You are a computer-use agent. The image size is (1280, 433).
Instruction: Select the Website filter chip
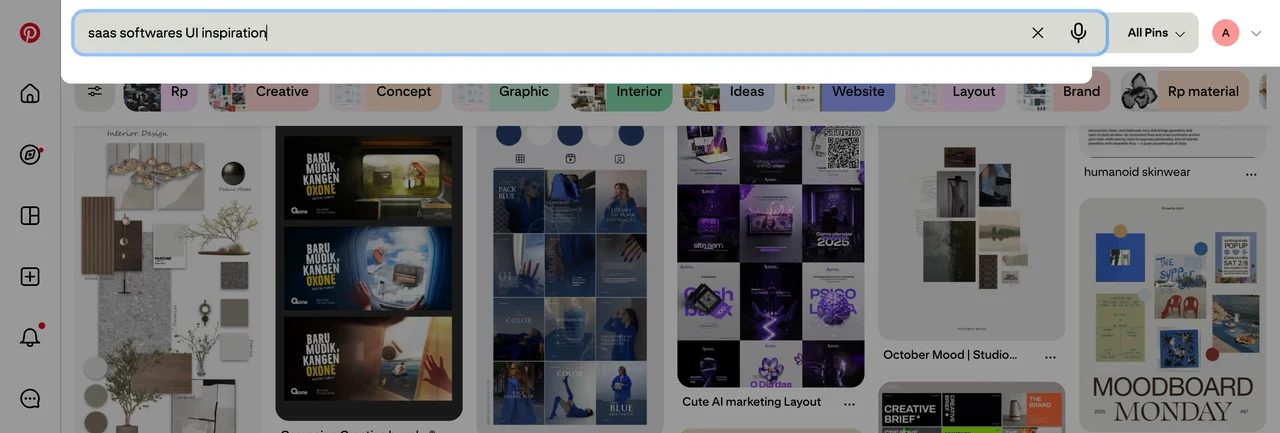[x=839, y=91]
